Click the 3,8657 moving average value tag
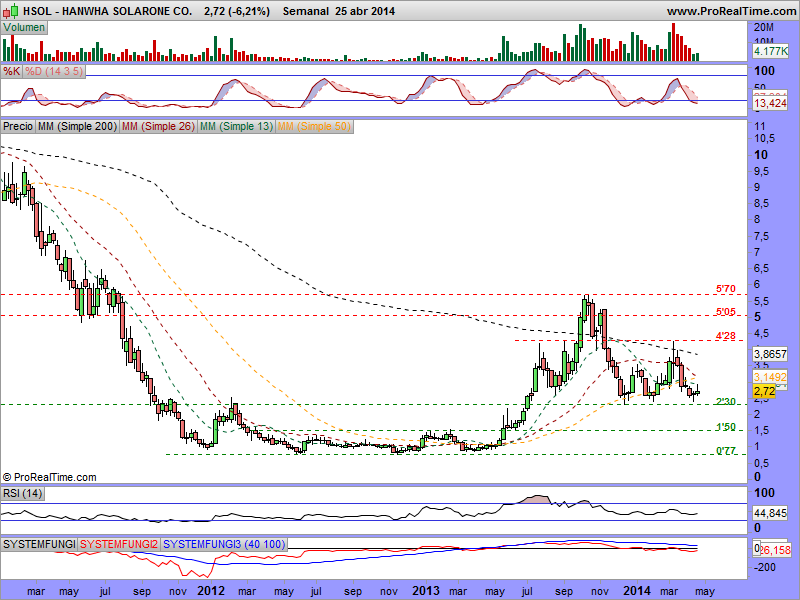Viewport: 800px width, 600px height. [770, 354]
